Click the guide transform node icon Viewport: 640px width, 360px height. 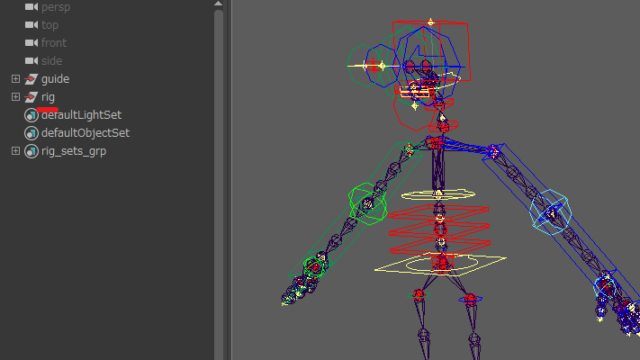[x=31, y=79]
